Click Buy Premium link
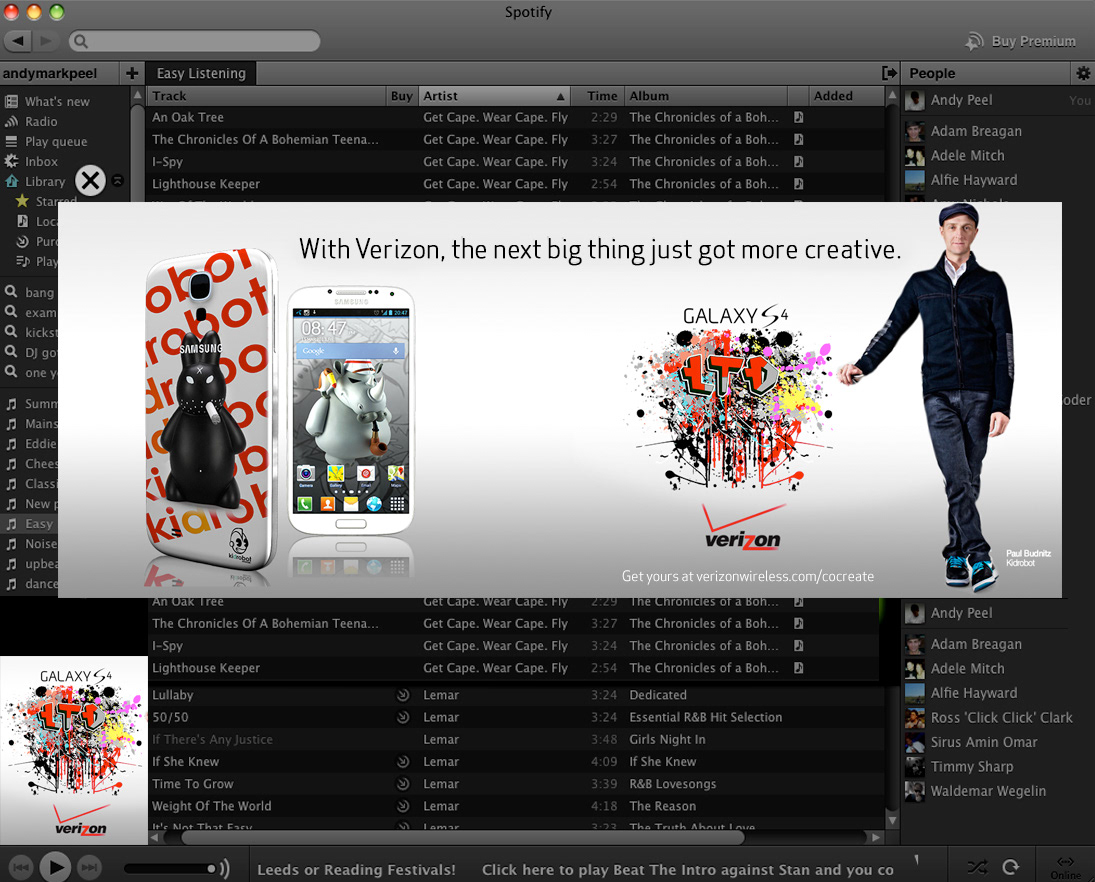Image resolution: width=1095 pixels, height=882 pixels. click(1022, 41)
